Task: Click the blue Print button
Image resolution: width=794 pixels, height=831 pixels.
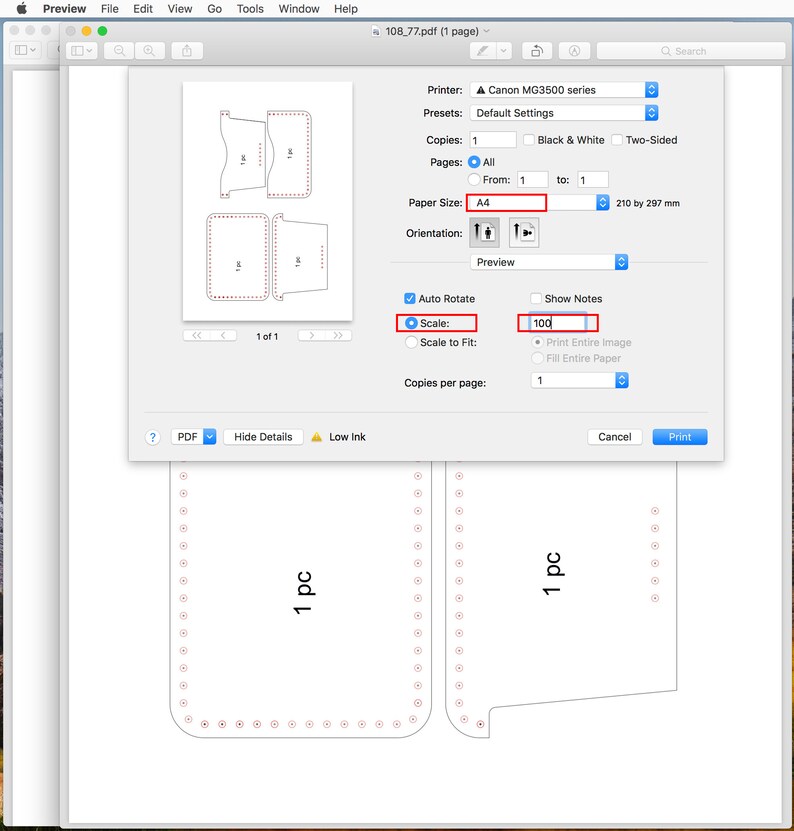Action: [x=680, y=437]
